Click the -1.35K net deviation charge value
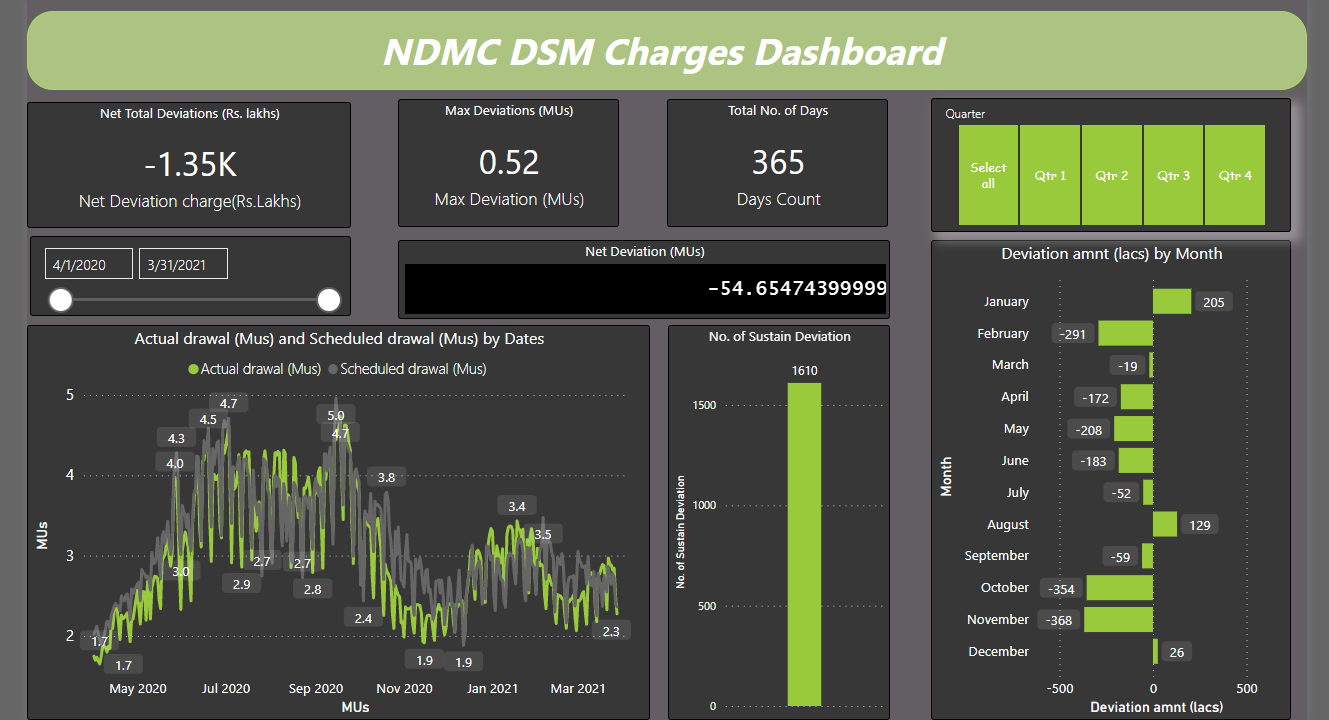 coord(190,166)
